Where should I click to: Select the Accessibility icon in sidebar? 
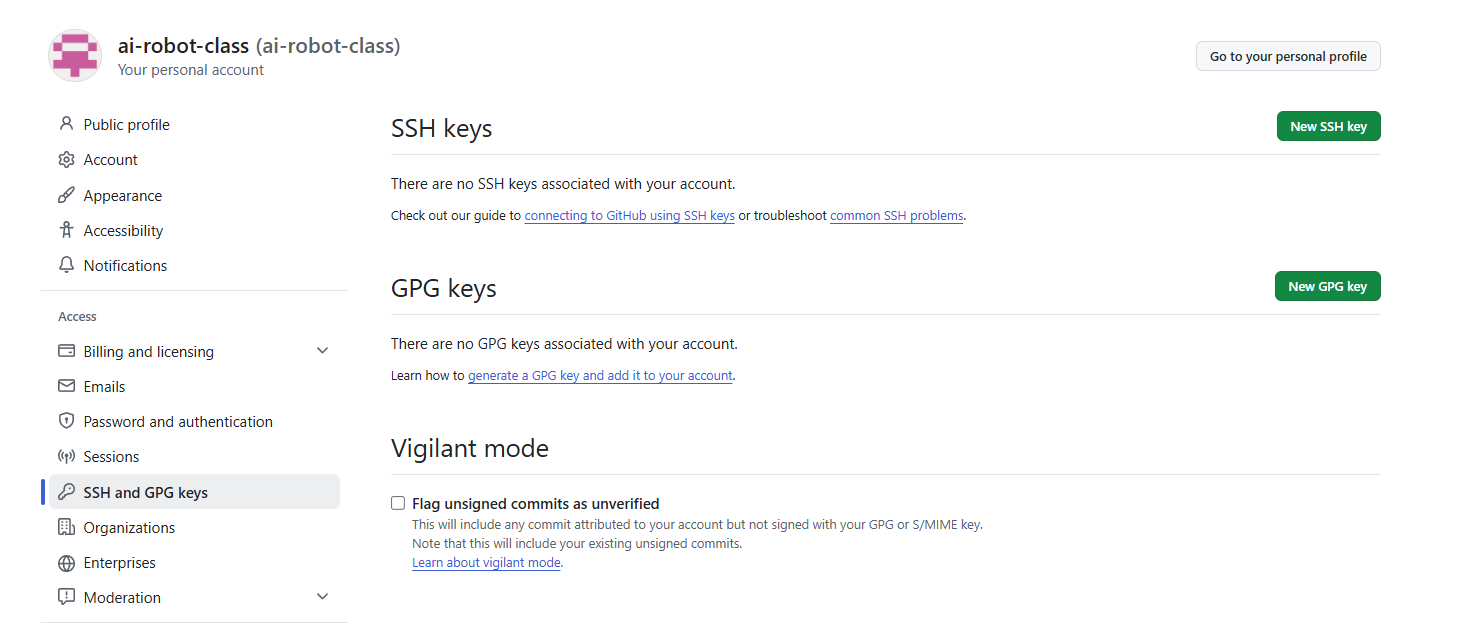coord(66,229)
